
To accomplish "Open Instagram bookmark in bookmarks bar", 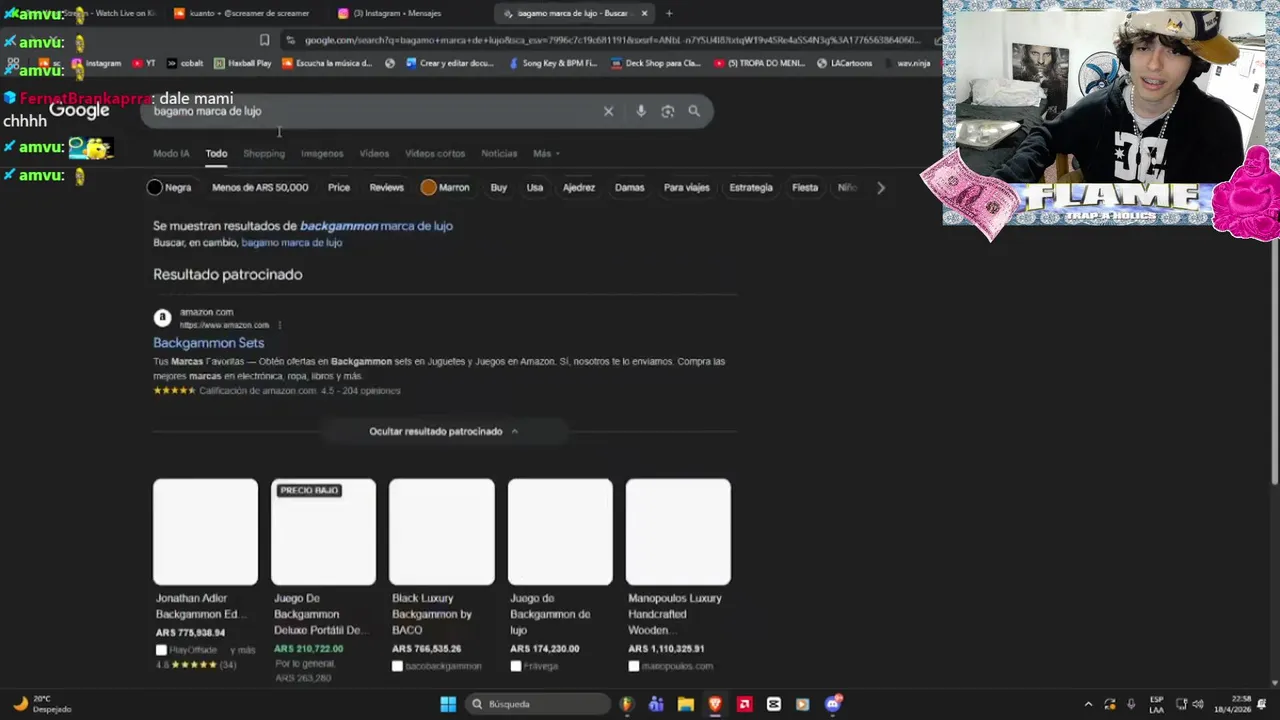I will 96,63.
